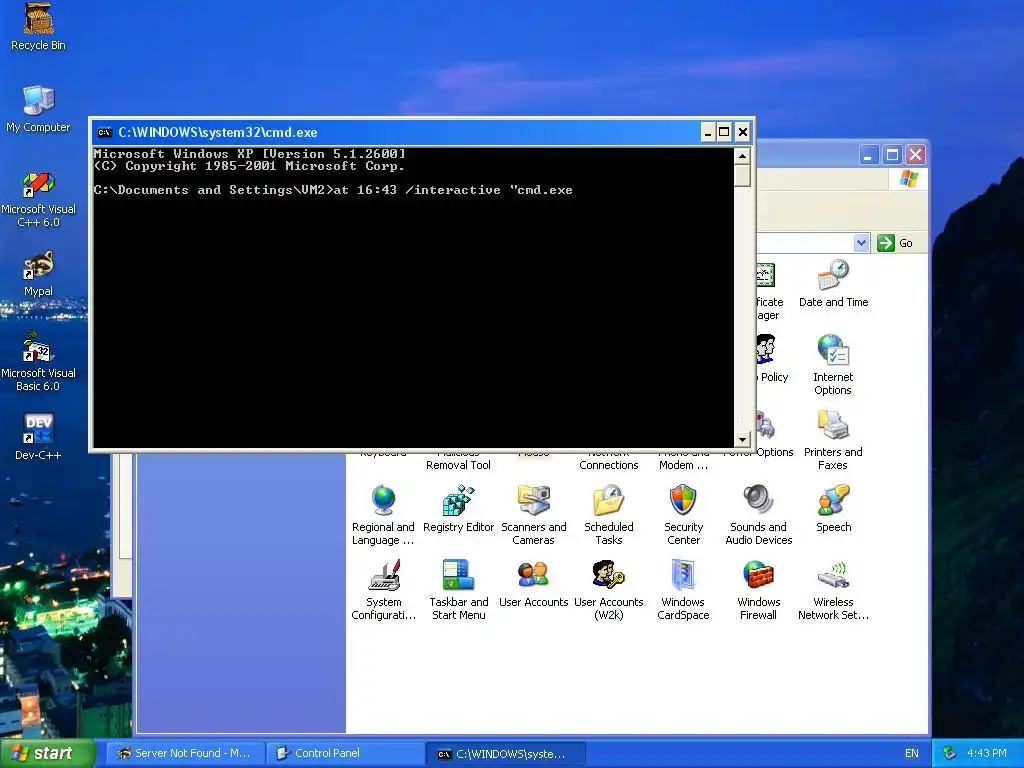Click the 4:43 PM system clock
Screen dimensions: 1024x768
(x=987, y=753)
